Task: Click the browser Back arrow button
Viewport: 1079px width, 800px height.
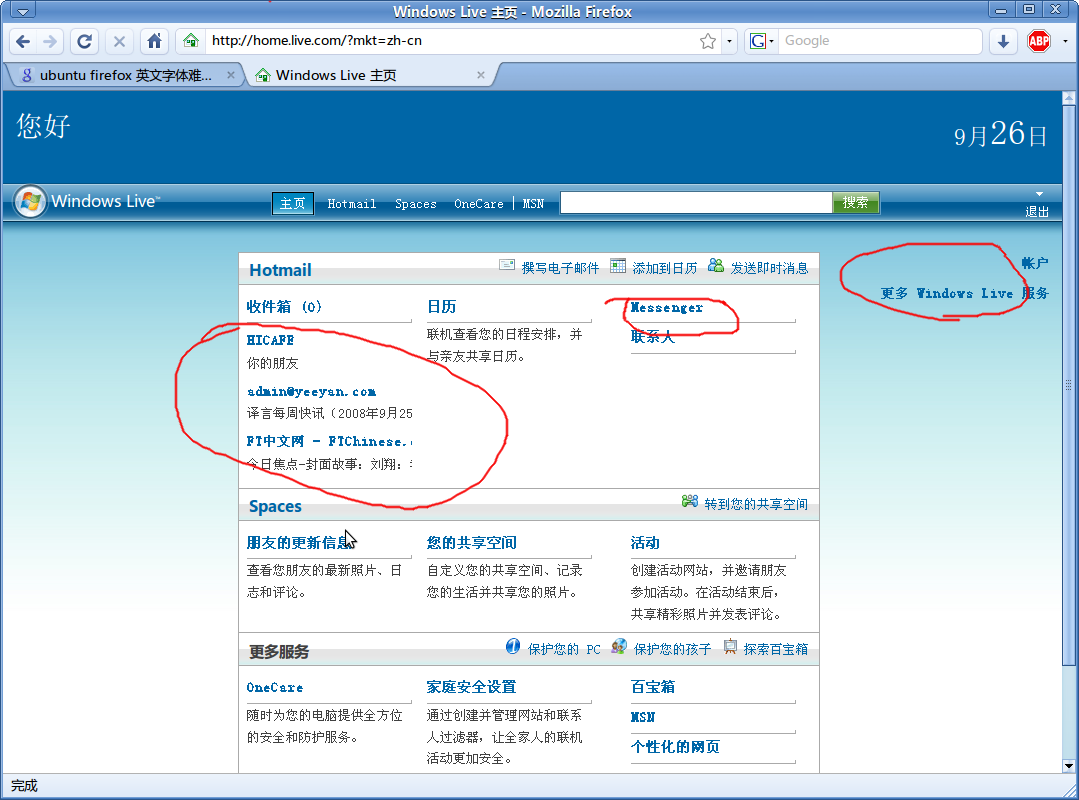Action: pyautogui.click(x=23, y=41)
